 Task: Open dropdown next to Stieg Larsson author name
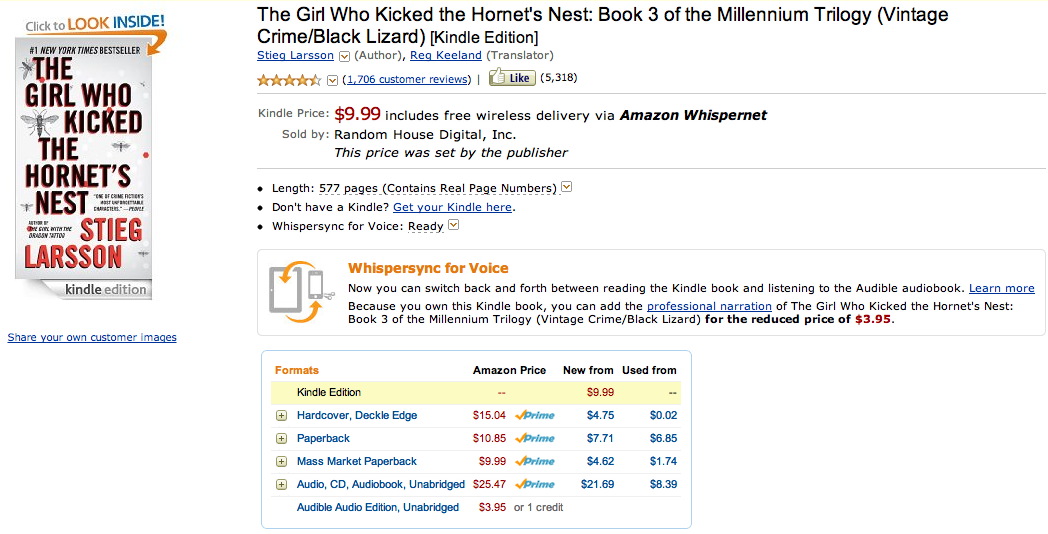point(344,56)
